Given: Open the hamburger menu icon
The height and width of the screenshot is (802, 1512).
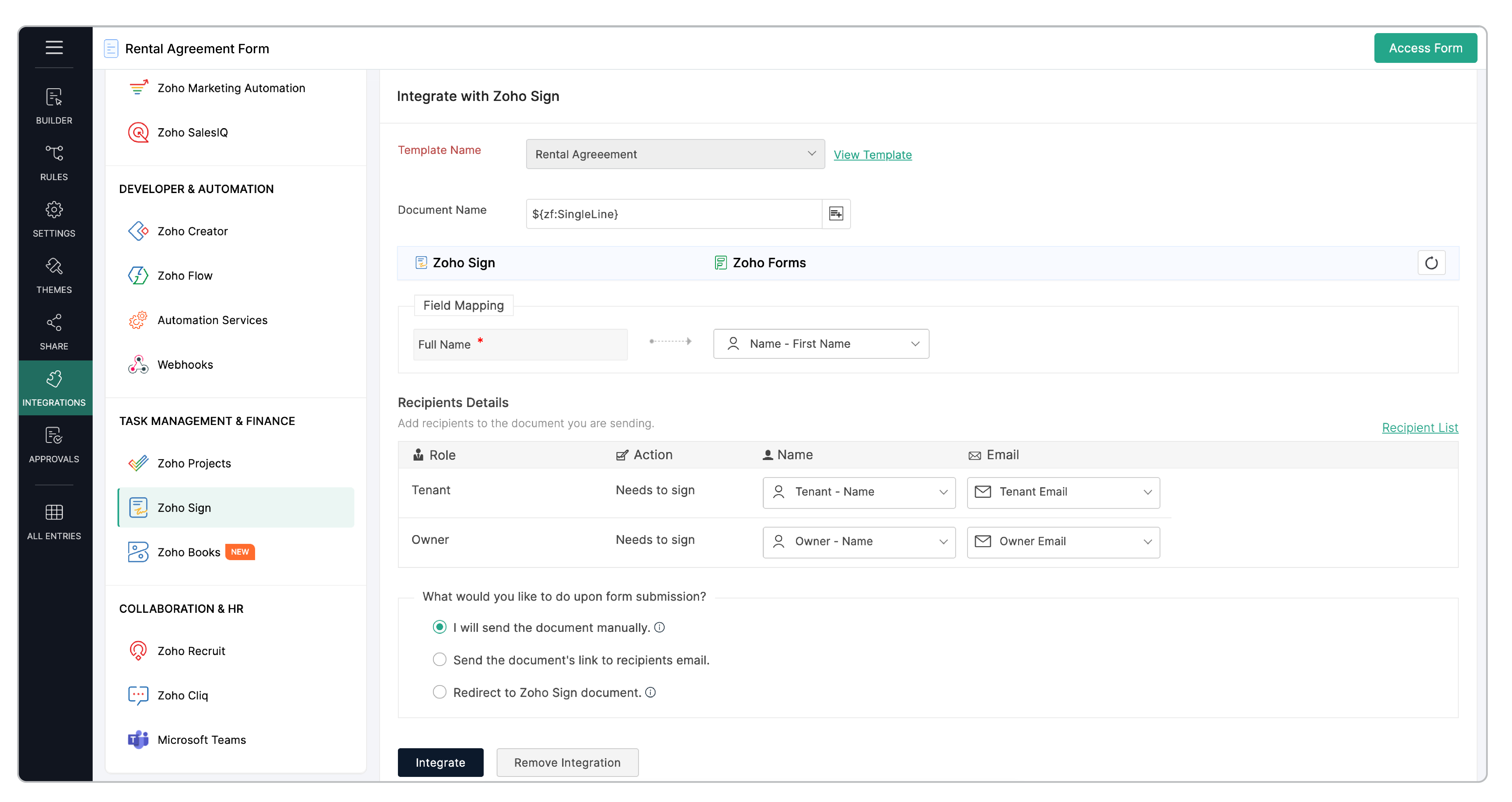Looking at the screenshot, I should click(x=54, y=47).
